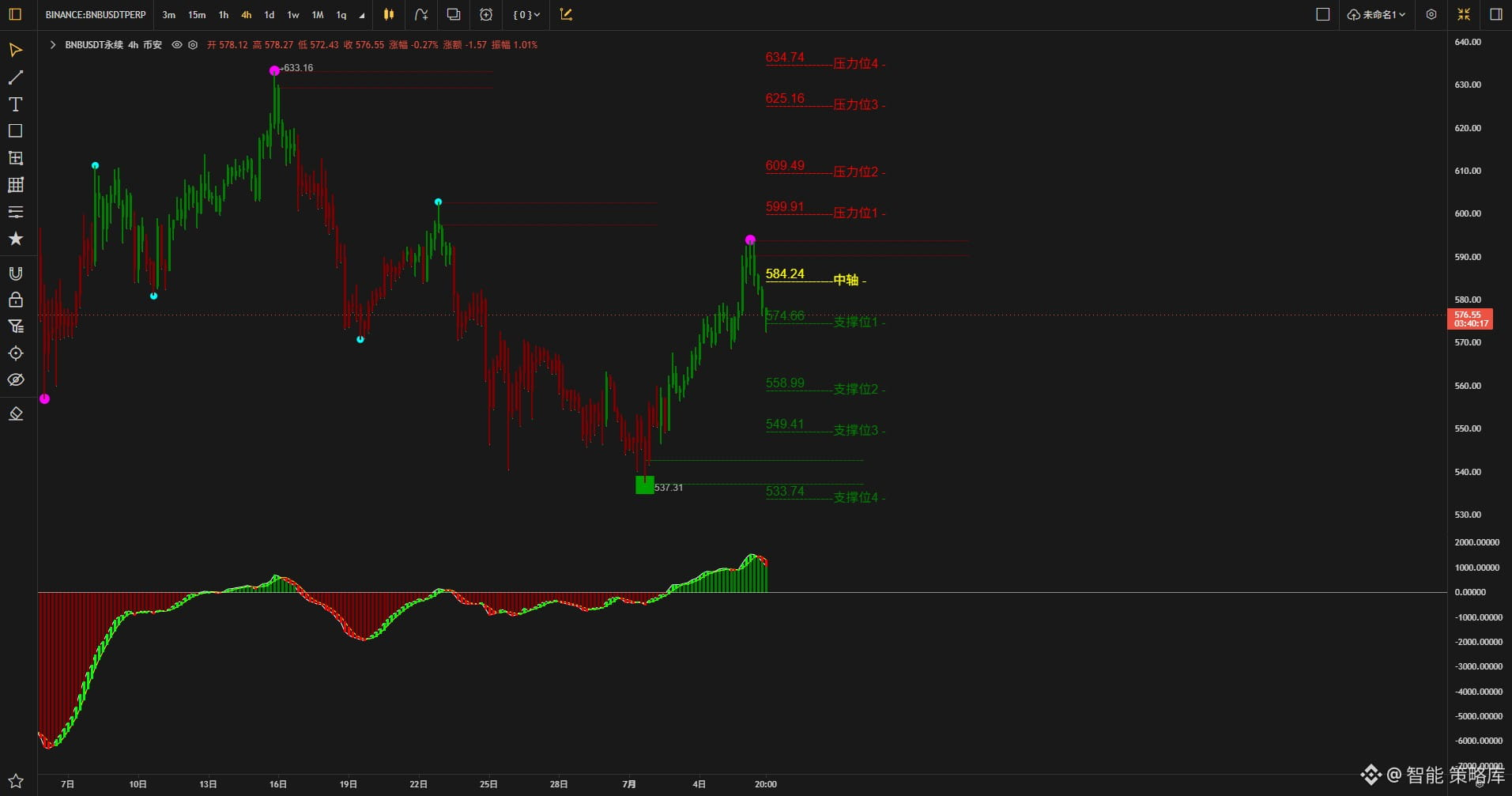Lock all drawings with padlock icon
This screenshot has width=1512, height=796.
(15, 300)
